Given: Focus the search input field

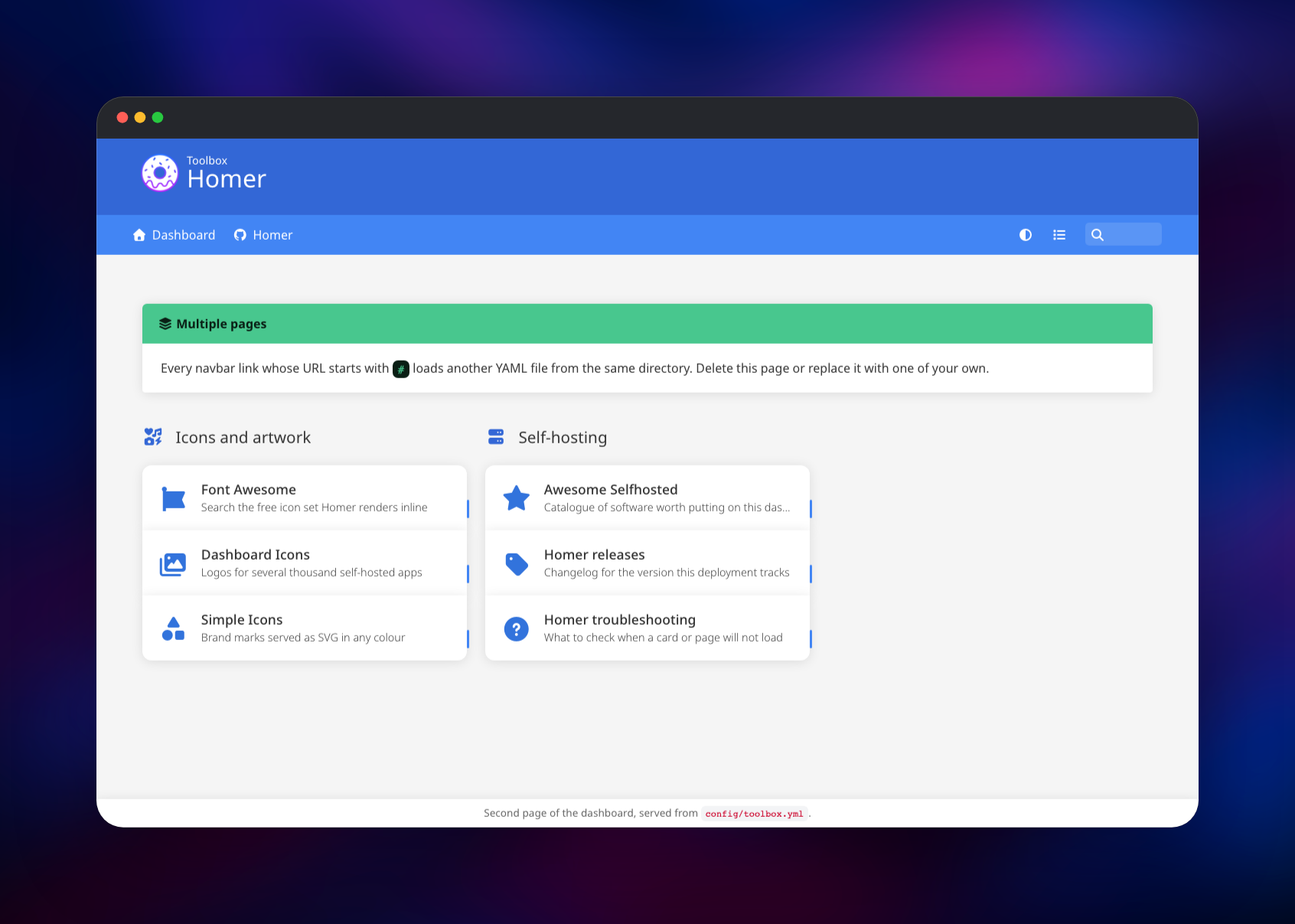Looking at the screenshot, I should 1124,234.
